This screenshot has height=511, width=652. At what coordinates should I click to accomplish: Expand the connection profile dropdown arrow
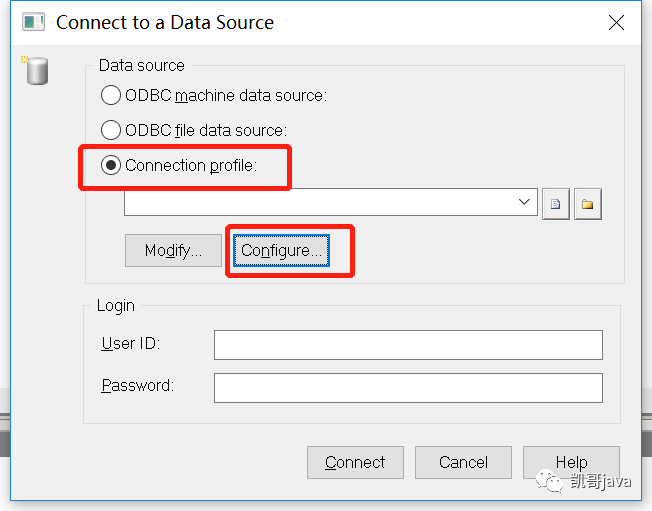pyautogui.click(x=524, y=202)
